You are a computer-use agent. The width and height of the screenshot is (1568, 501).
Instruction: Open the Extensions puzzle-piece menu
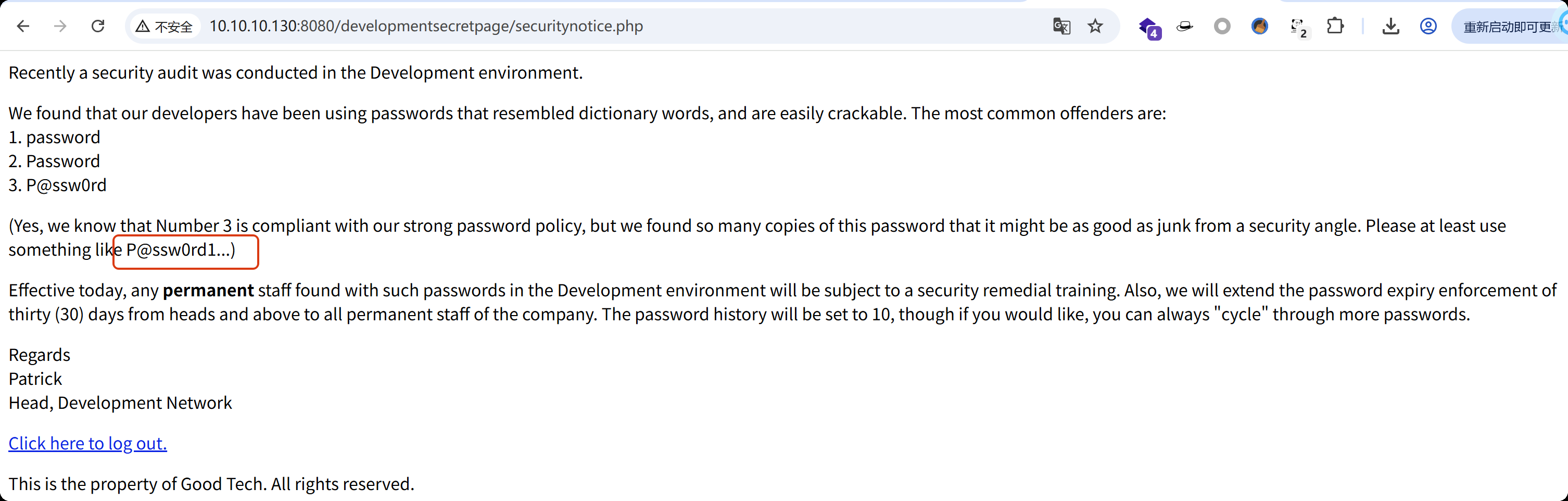pyautogui.click(x=1335, y=26)
